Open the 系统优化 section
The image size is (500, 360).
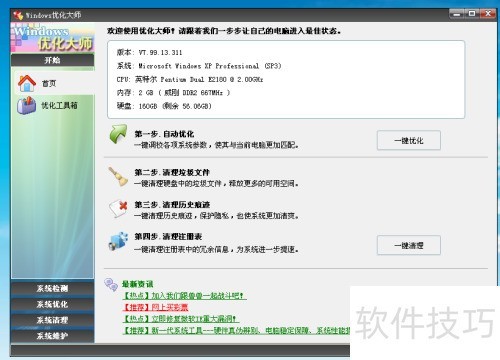pyautogui.click(x=53, y=304)
